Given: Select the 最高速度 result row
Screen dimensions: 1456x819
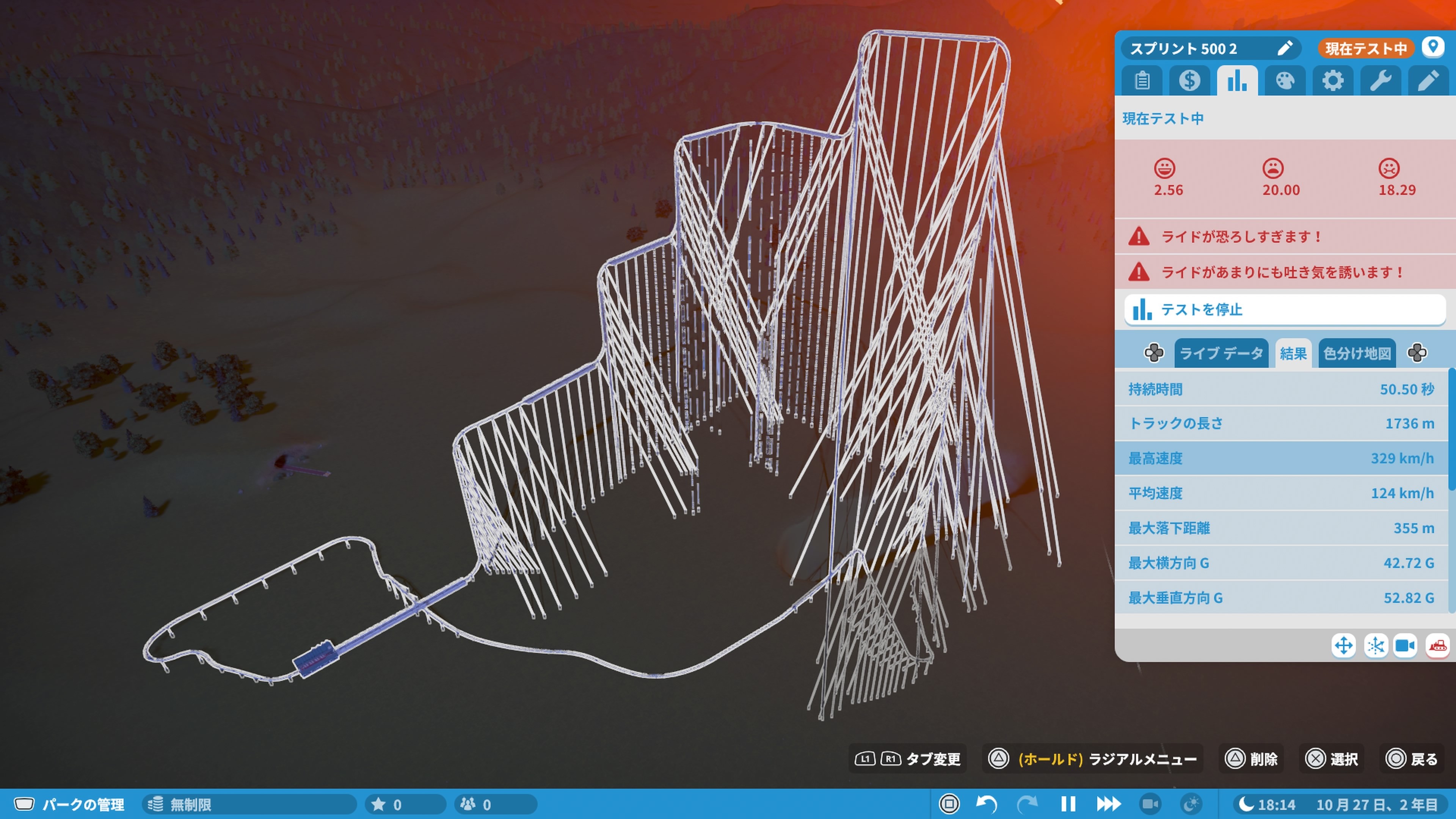Looking at the screenshot, I should [1280, 458].
